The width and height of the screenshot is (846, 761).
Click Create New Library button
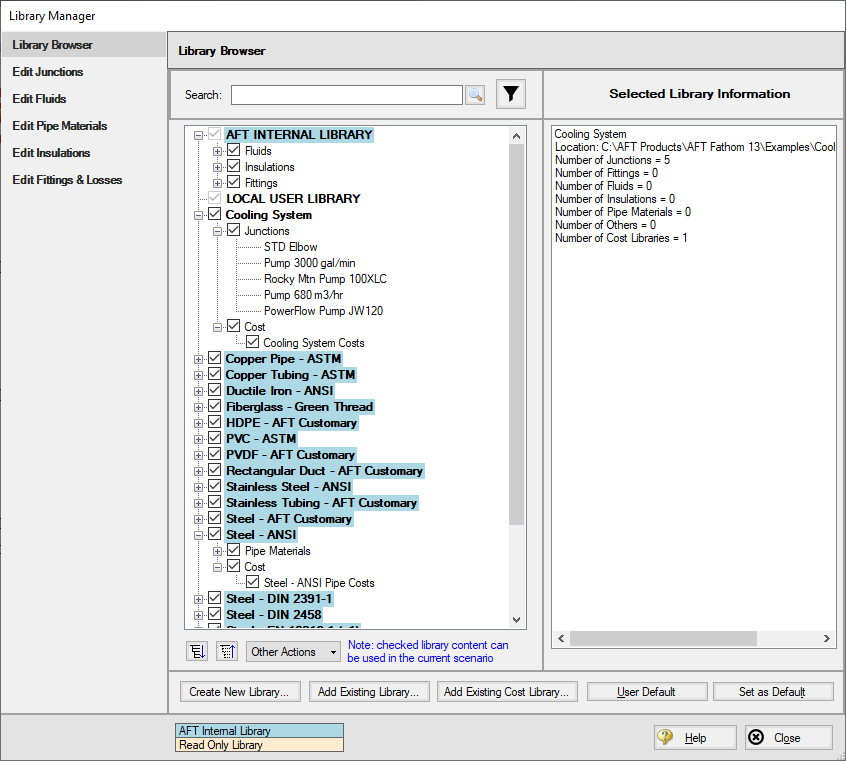pos(239,692)
